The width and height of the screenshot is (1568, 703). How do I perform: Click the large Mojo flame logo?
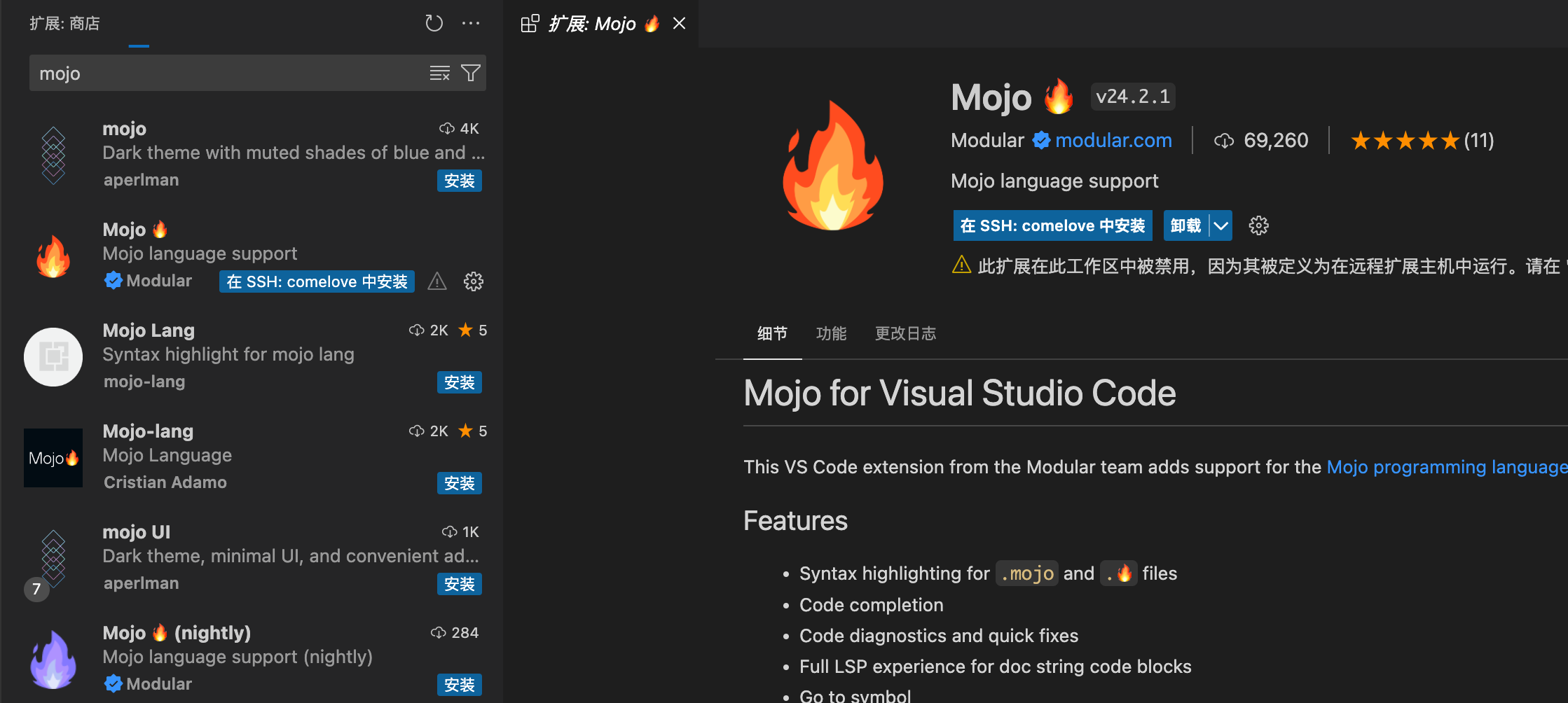pos(833,165)
